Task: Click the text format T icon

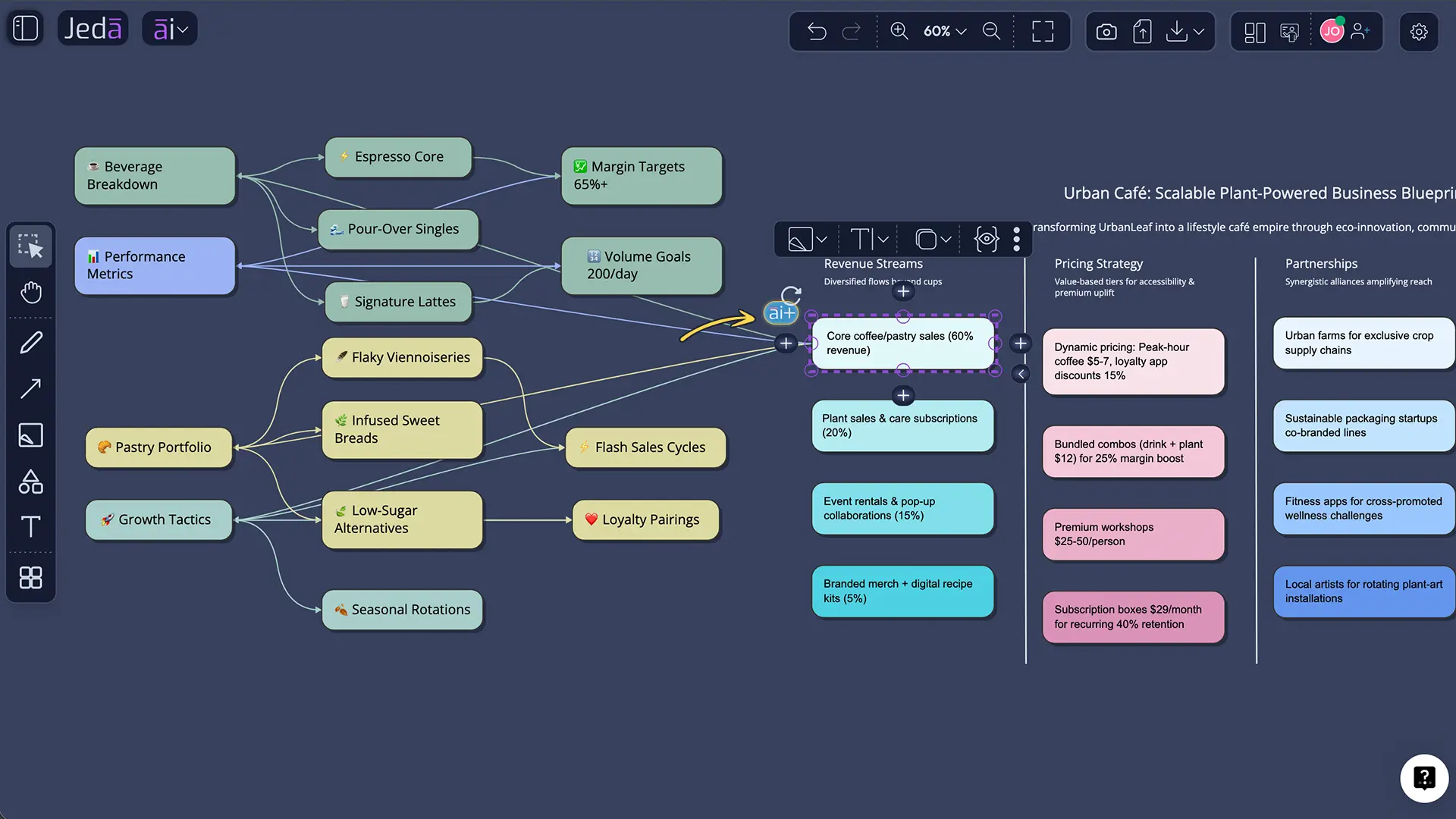Action: pyautogui.click(x=862, y=240)
